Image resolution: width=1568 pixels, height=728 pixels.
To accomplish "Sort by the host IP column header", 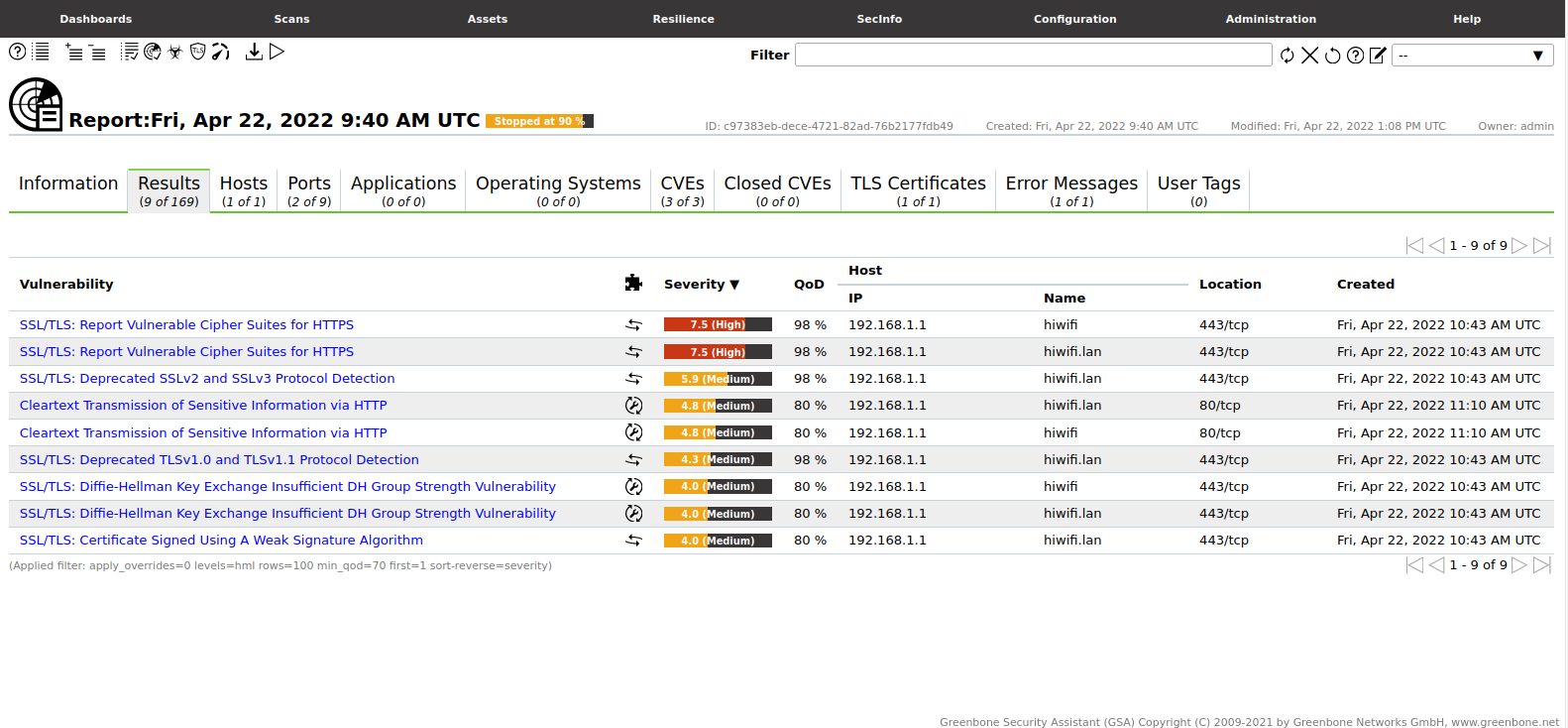I will point(855,299).
